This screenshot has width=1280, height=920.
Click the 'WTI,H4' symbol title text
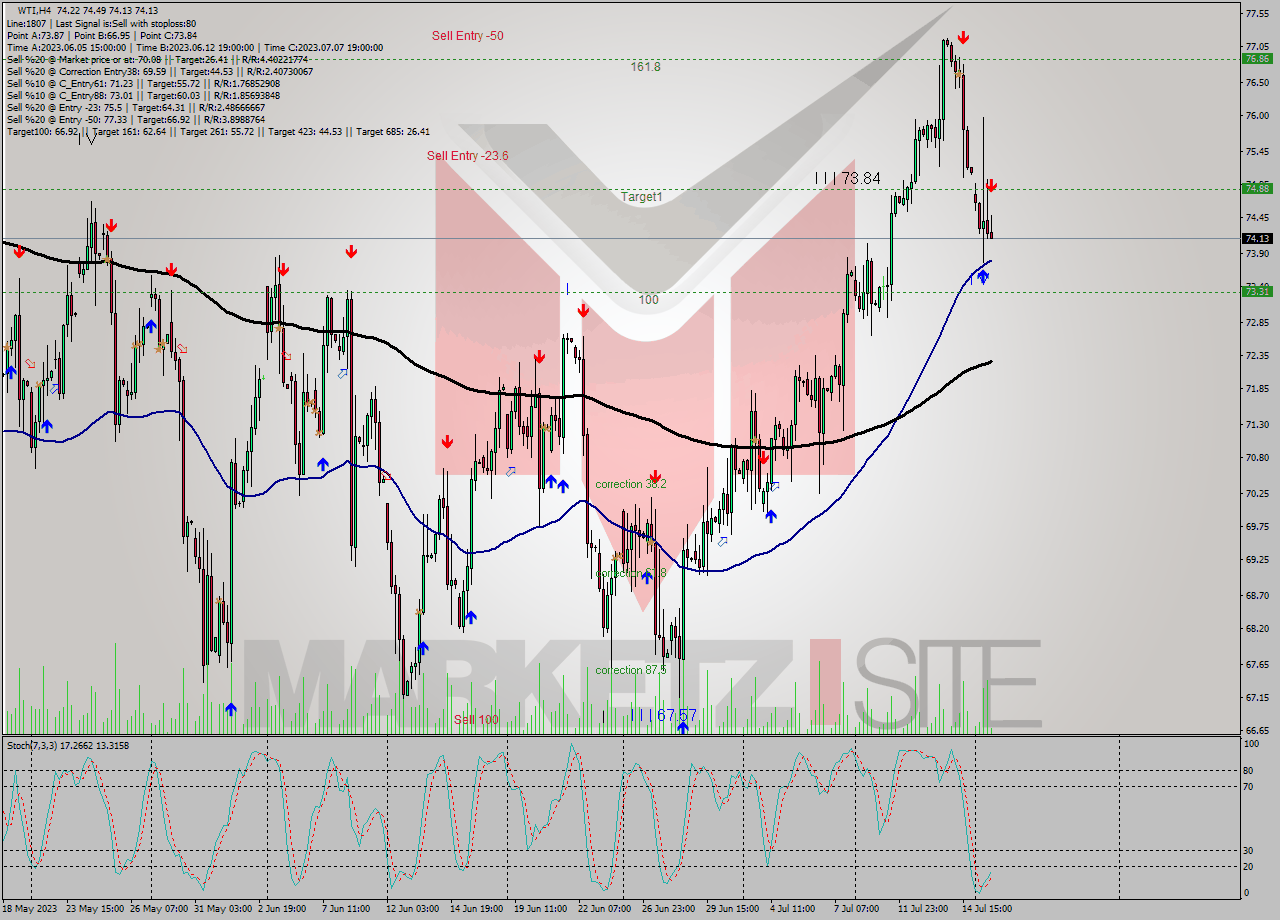(35, 10)
